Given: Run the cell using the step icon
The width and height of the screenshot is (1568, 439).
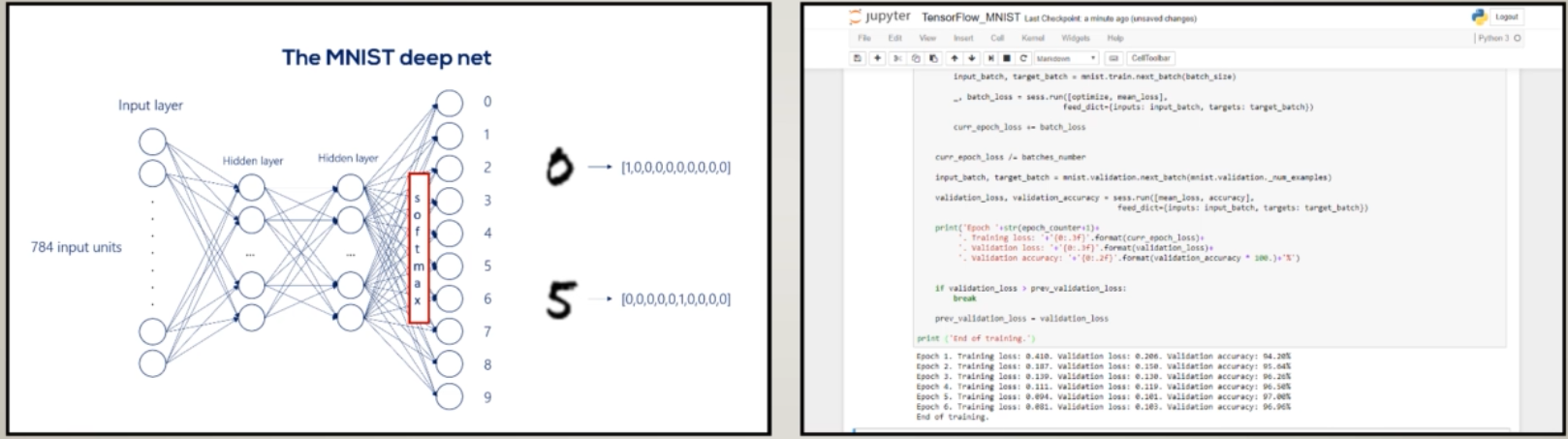Looking at the screenshot, I should click(992, 58).
